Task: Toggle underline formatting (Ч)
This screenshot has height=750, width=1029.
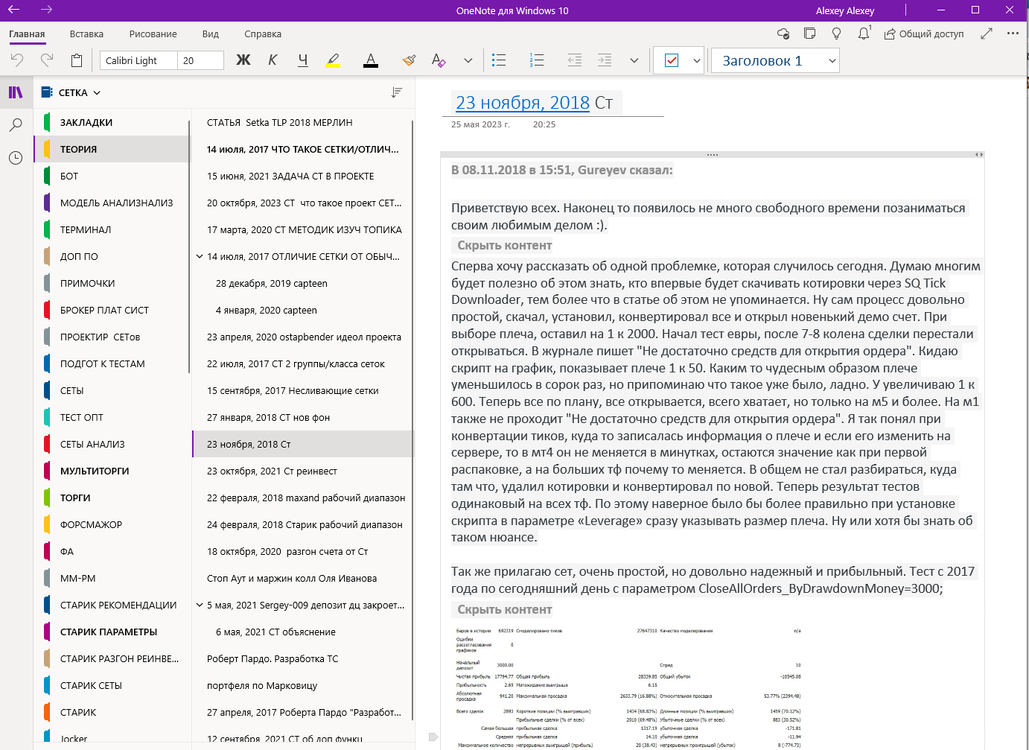Action: click(303, 60)
